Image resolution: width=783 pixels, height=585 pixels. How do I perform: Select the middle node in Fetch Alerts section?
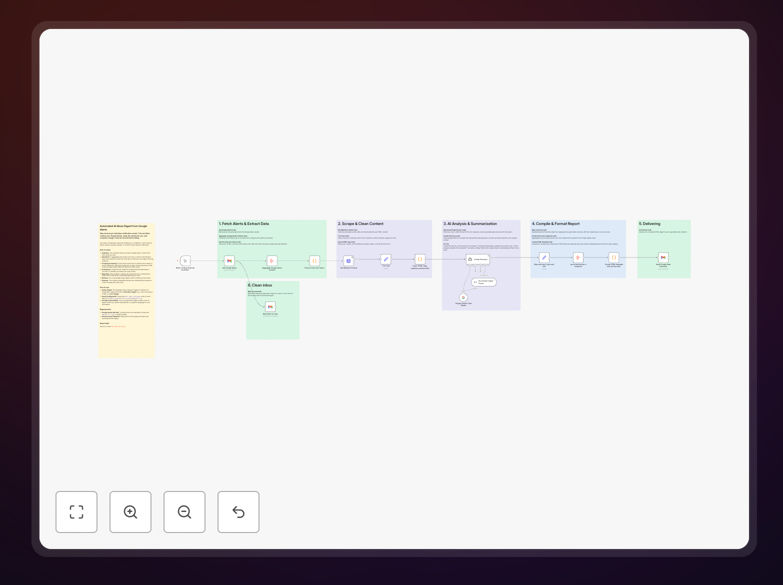coord(272,260)
